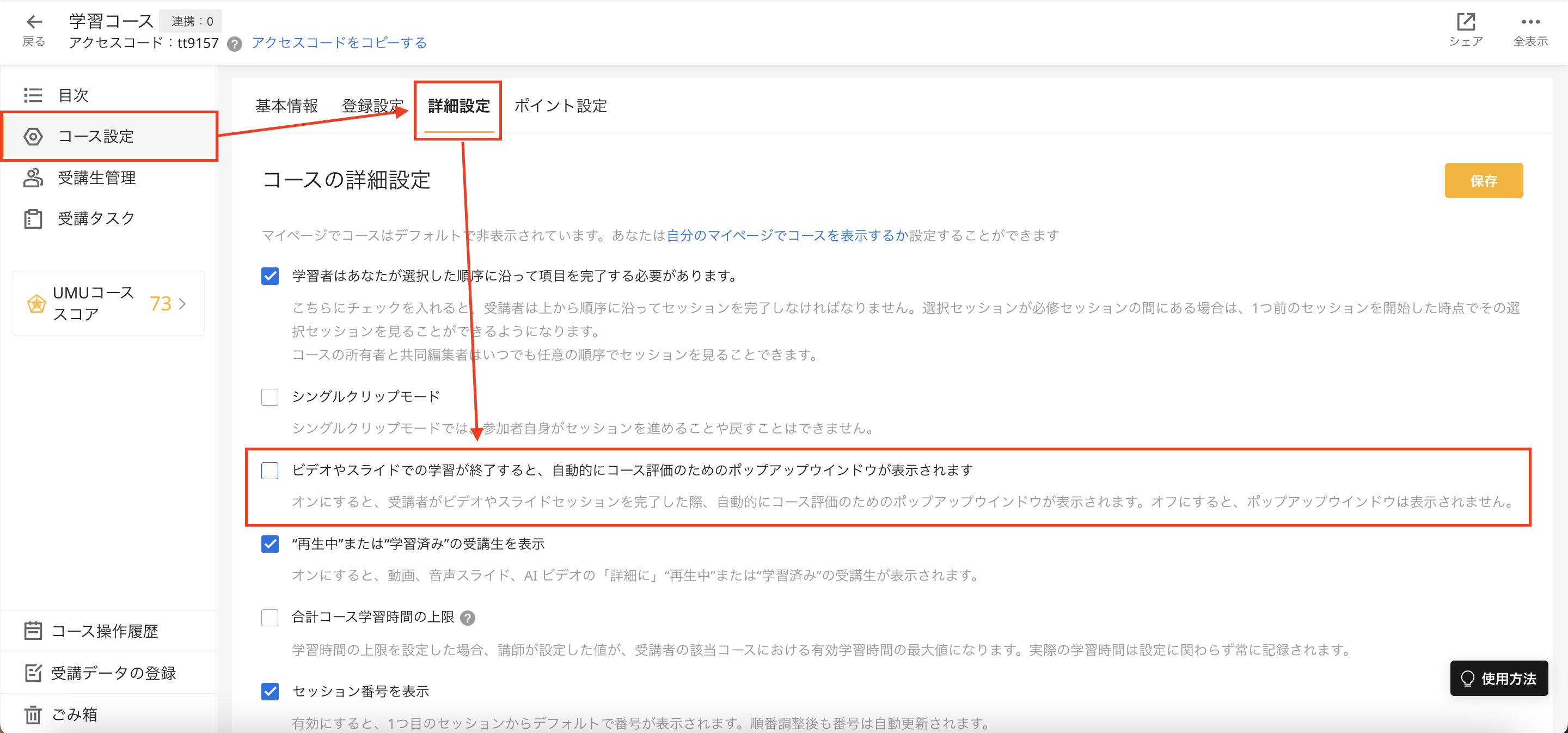Viewport: 1568px width, 733px height.
Task: Switch to ポイント設定 tab
Action: pos(560,106)
